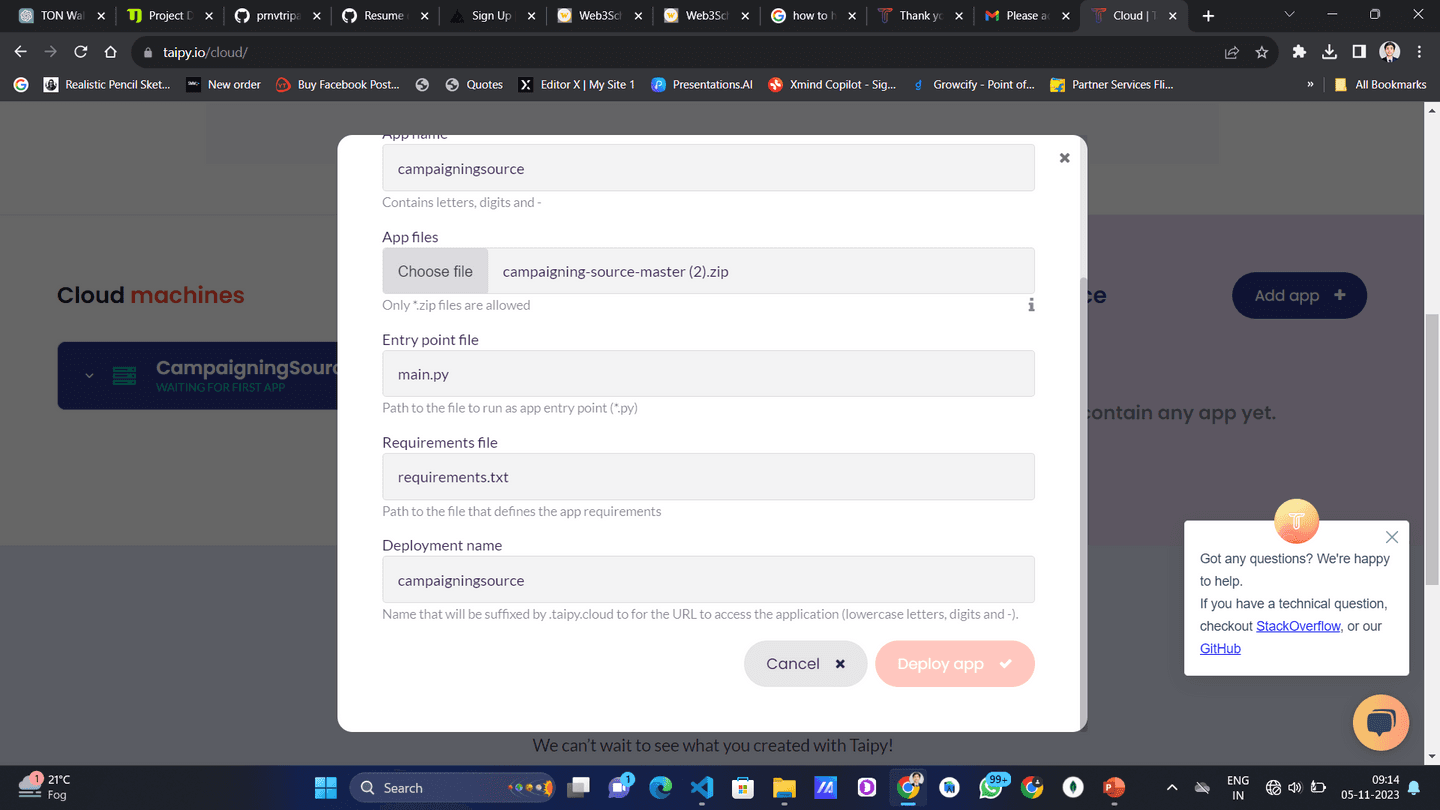
Task: Open Partner Services Fli... bookmark
Action: pos(1112,85)
